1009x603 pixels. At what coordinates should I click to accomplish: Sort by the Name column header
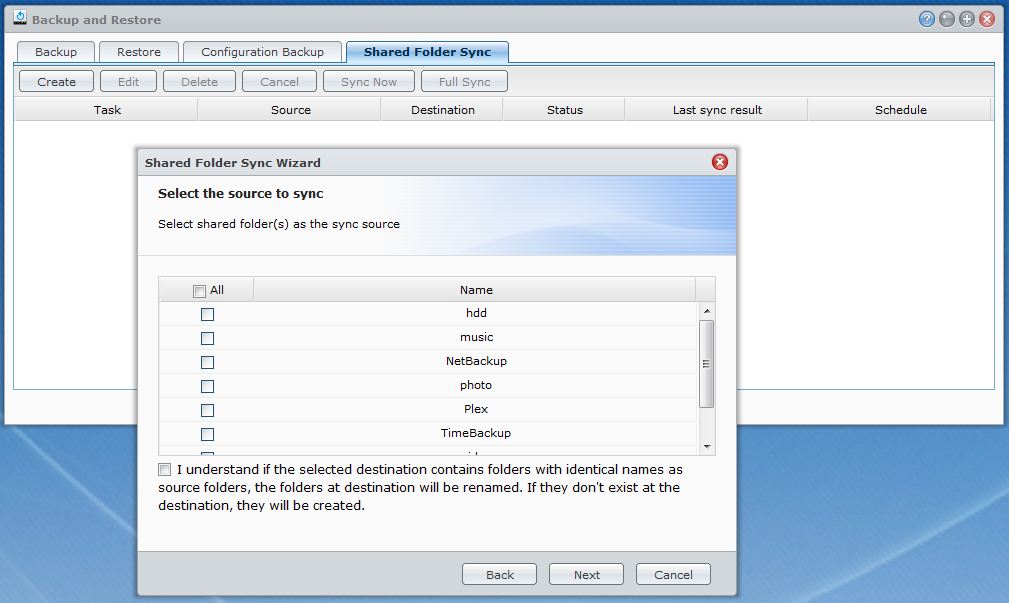(476, 290)
